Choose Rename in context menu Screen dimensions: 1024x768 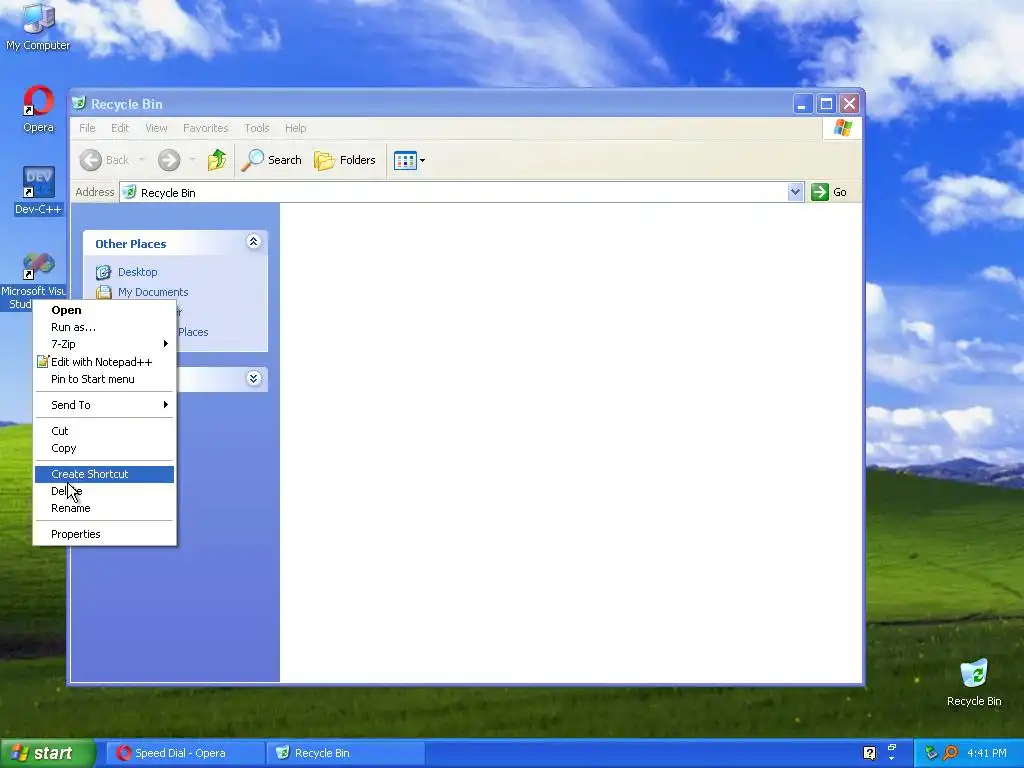(104, 508)
